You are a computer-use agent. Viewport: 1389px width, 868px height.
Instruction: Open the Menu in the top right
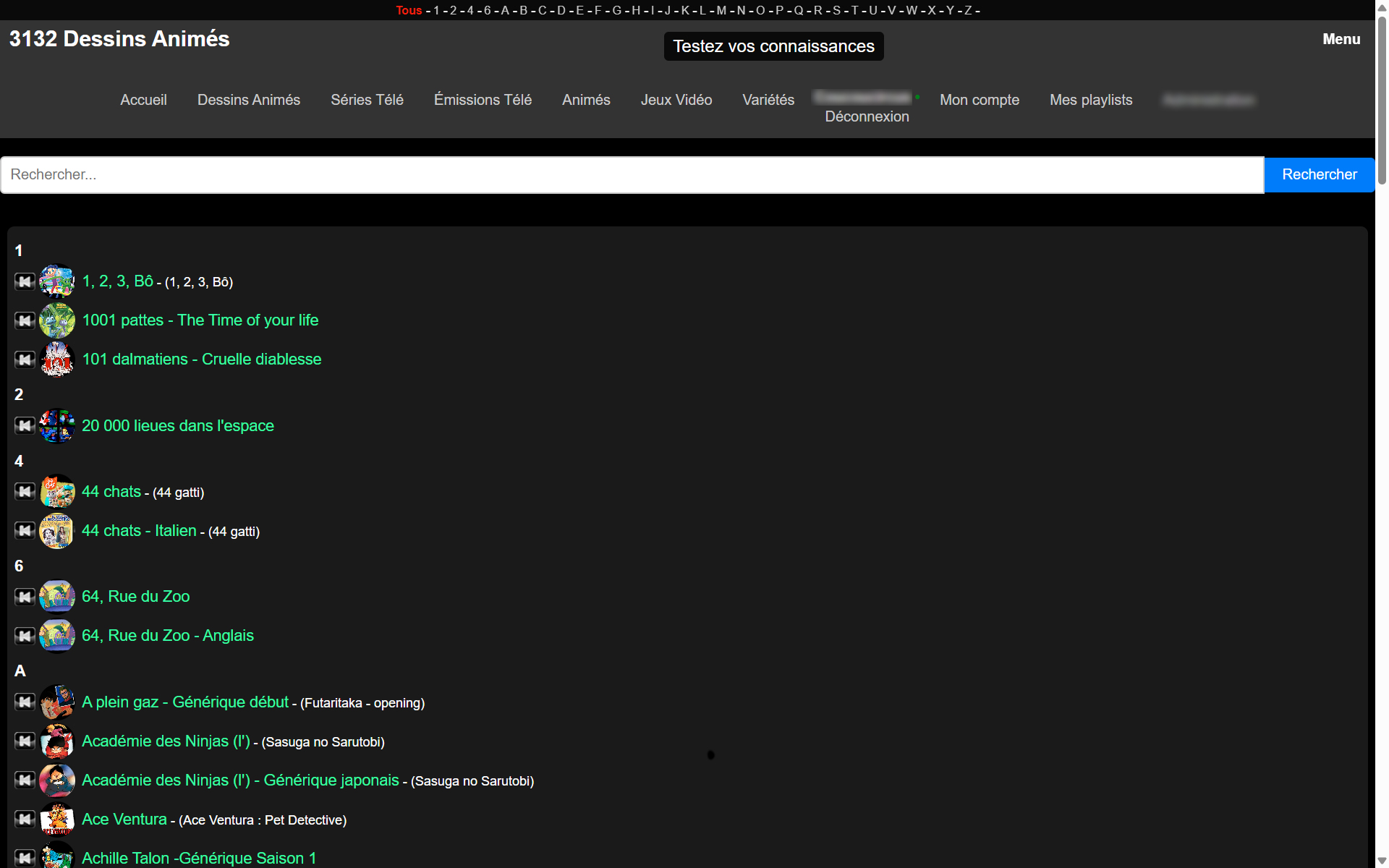click(1341, 39)
